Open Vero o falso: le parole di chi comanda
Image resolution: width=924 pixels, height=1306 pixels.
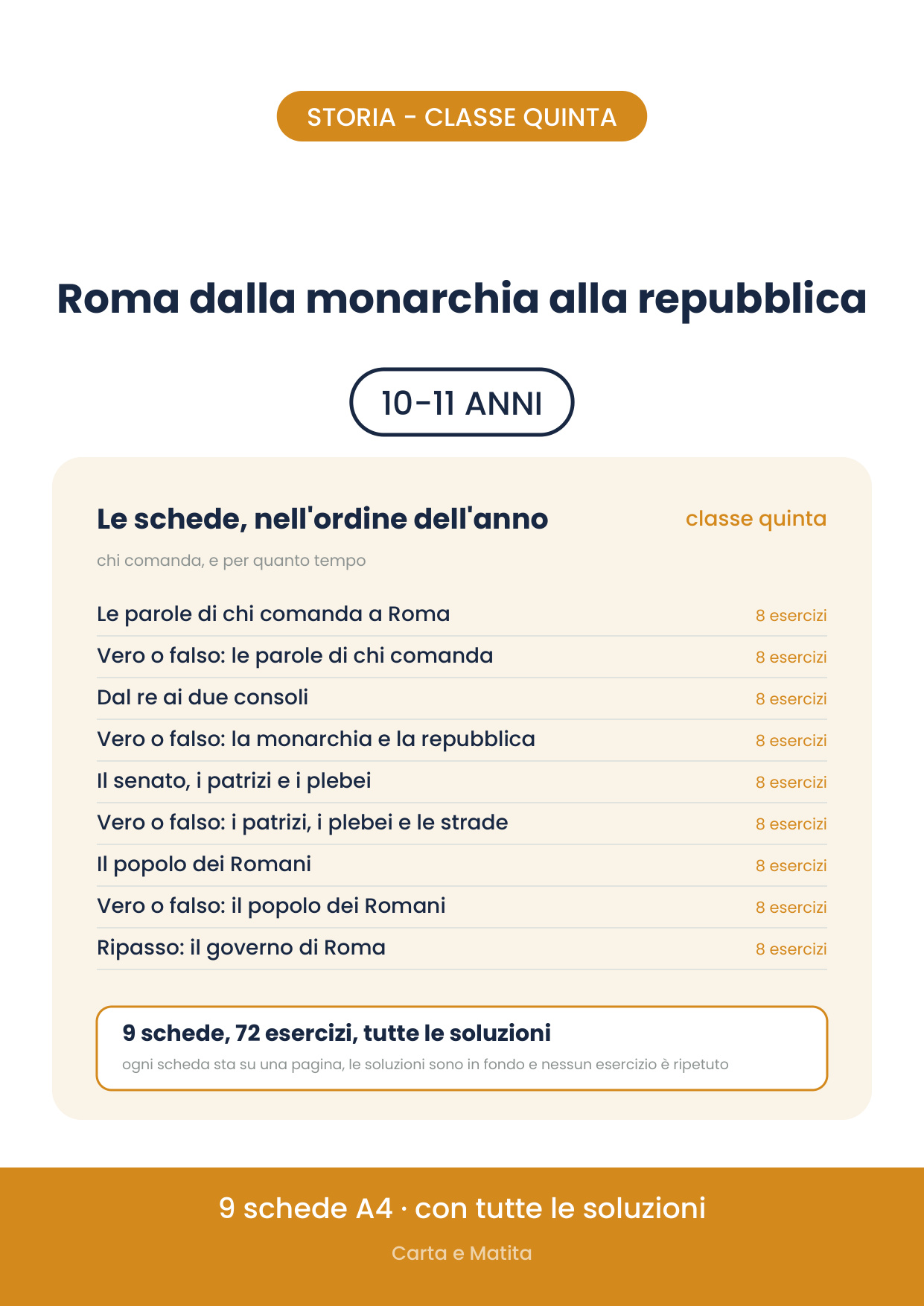462,657
